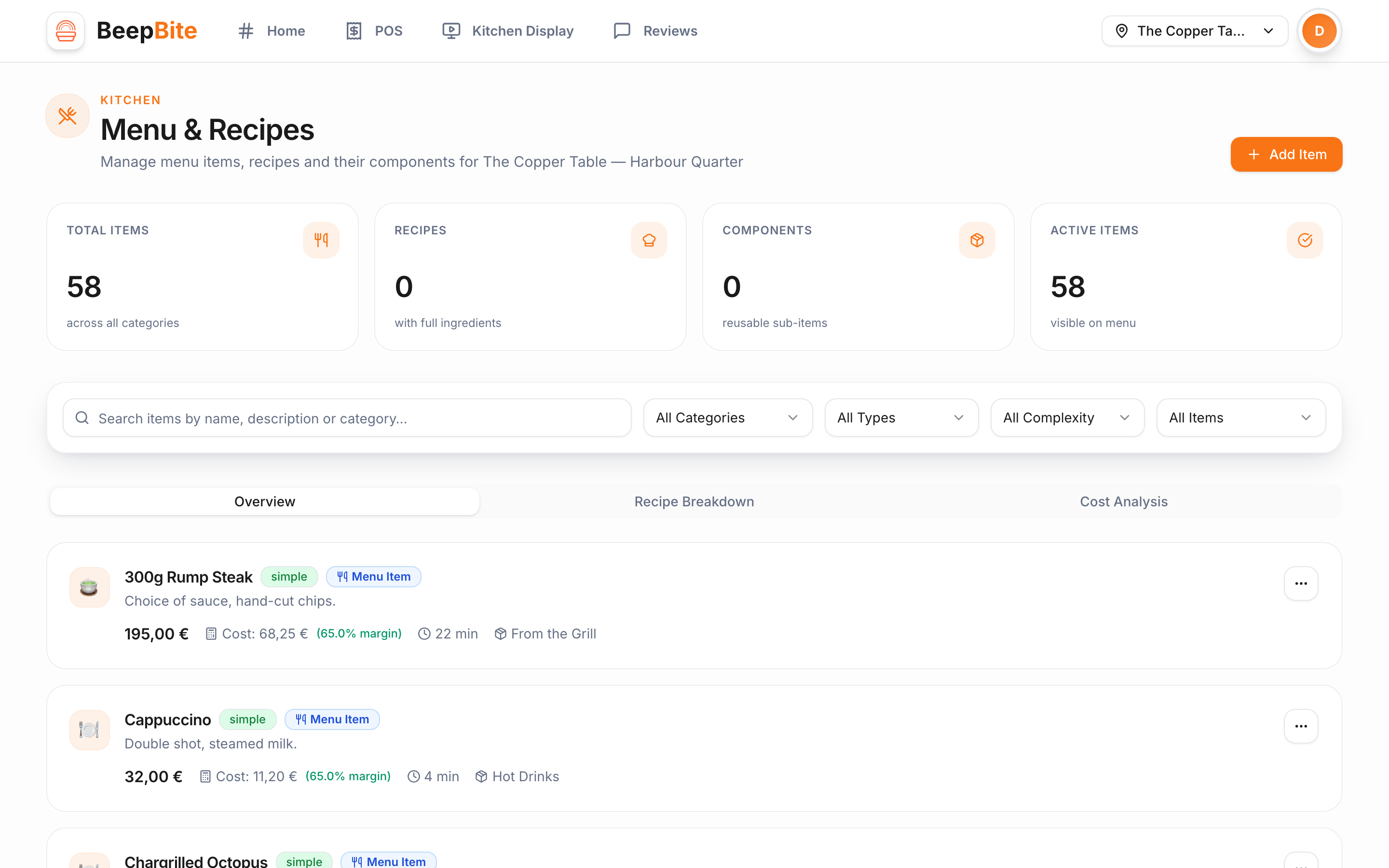Click the hash icon beside Home
1389x868 pixels.
(246, 31)
